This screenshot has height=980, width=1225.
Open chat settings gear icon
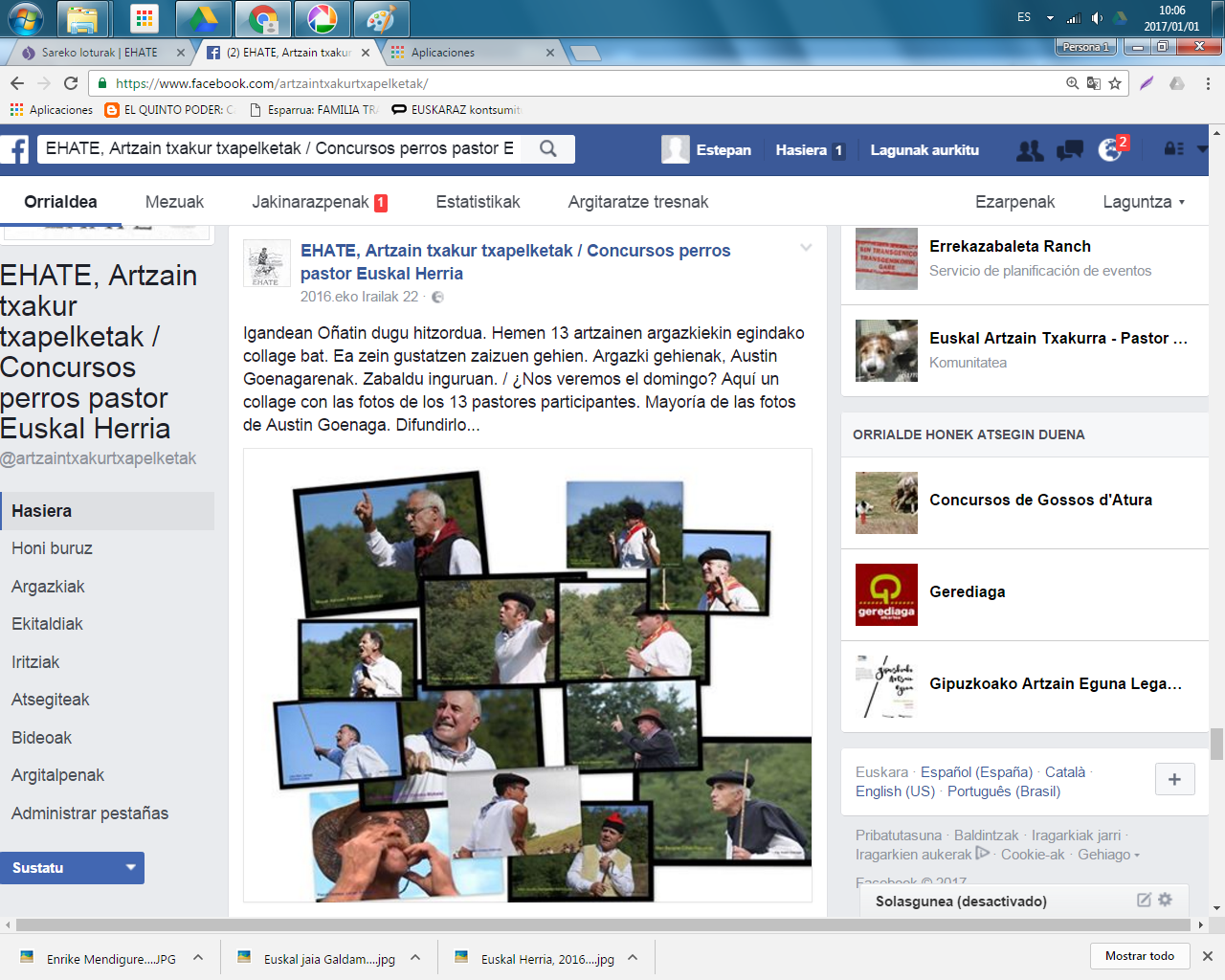(x=1165, y=900)
